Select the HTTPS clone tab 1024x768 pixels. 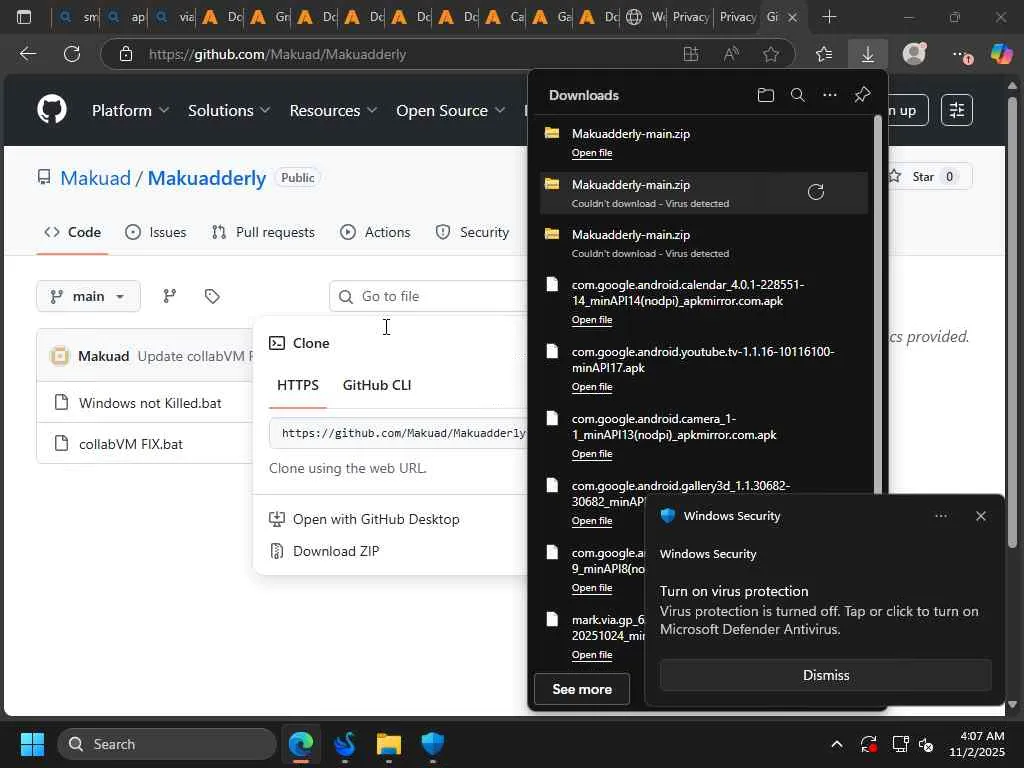click(x=298, y=385)
